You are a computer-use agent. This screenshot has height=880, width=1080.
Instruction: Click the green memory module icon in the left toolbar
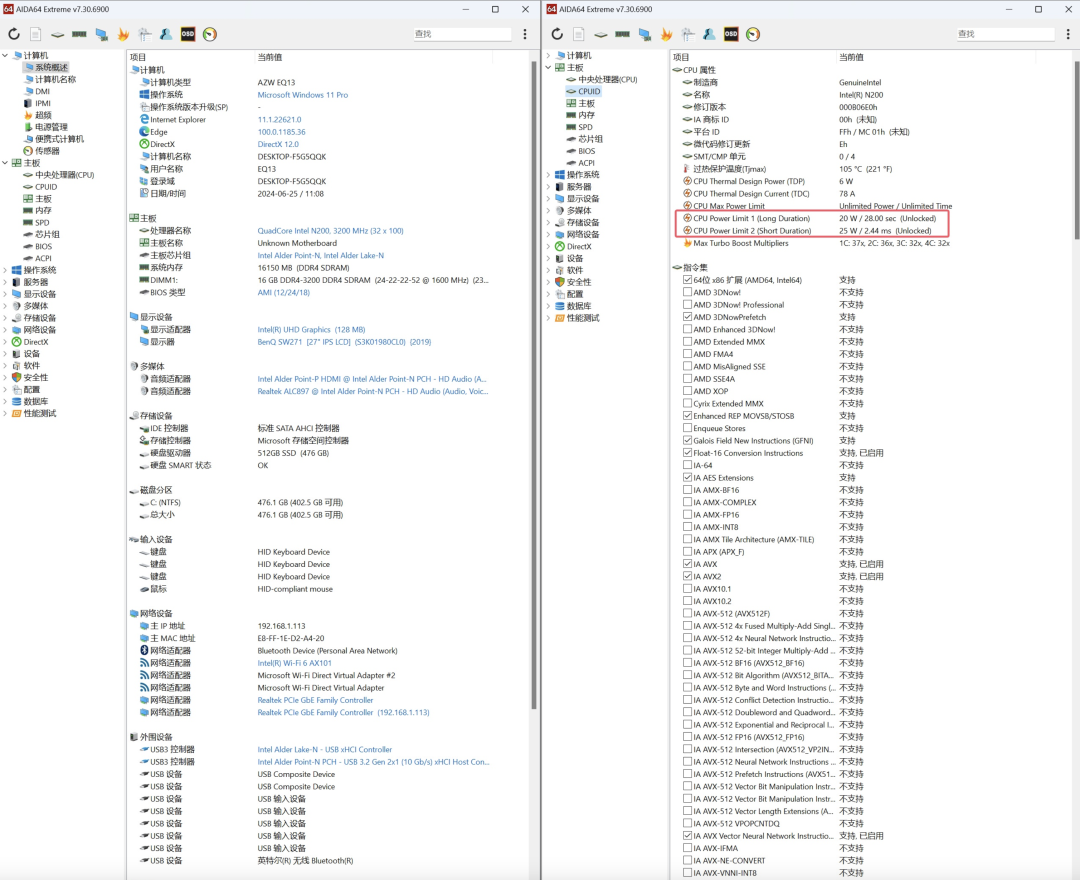click(79, 34)
